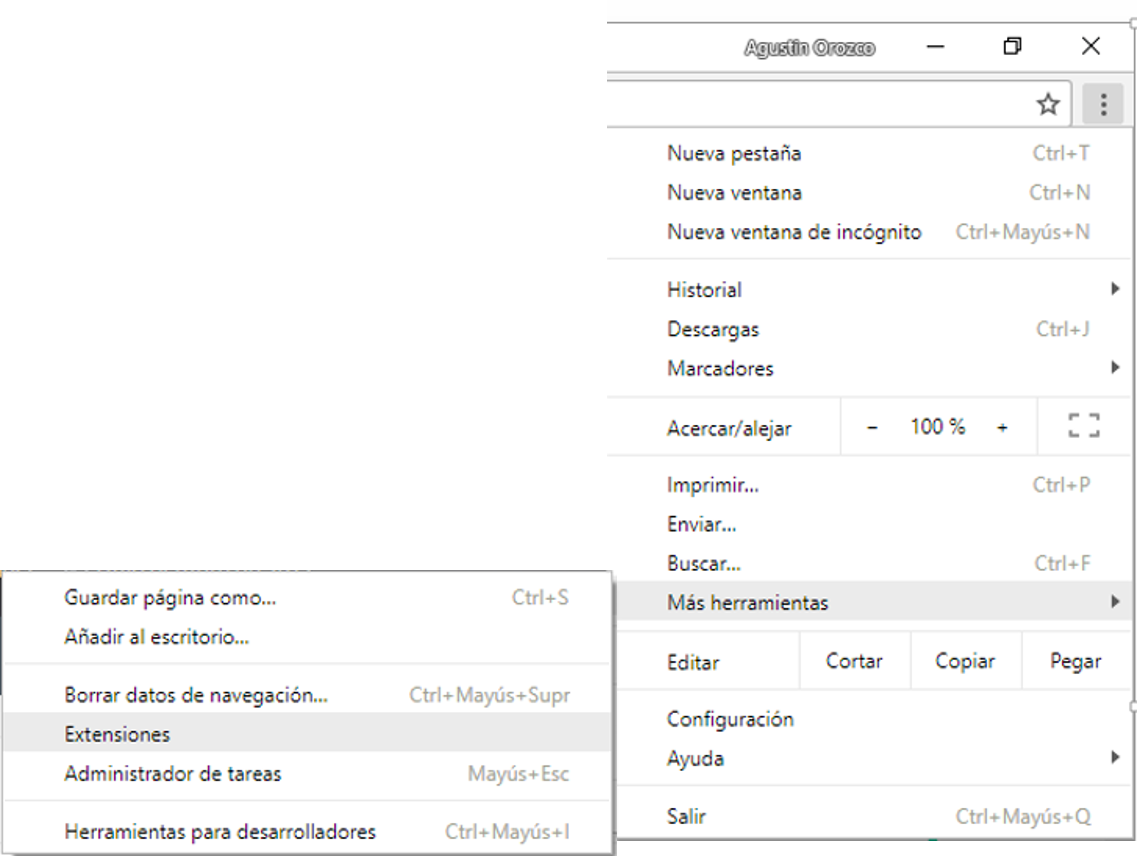Expand the Historial submenu
Image resolution: width=1137 pixels, height=856 pixels.
(x=869, y=289)
